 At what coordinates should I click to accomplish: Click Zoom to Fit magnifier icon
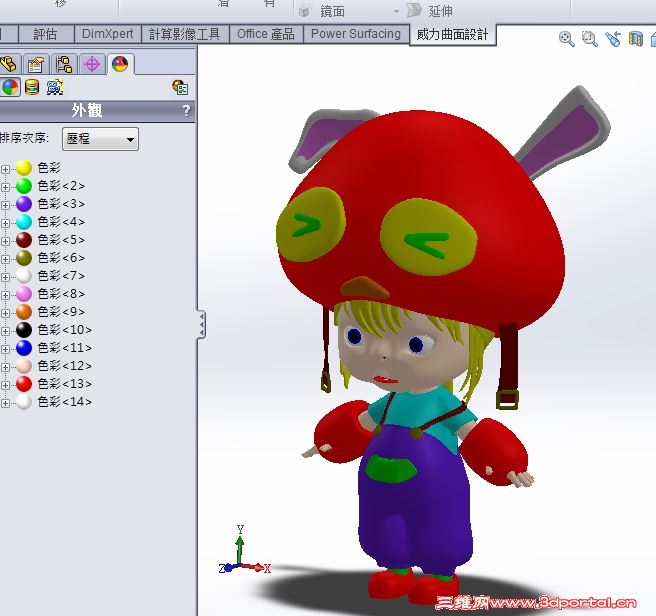click(x=566, y=39)
